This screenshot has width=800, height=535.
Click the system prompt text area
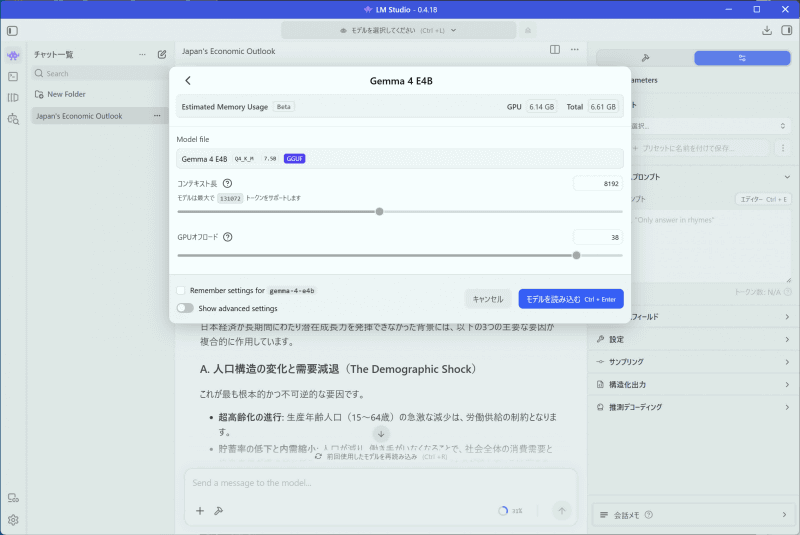711,246
